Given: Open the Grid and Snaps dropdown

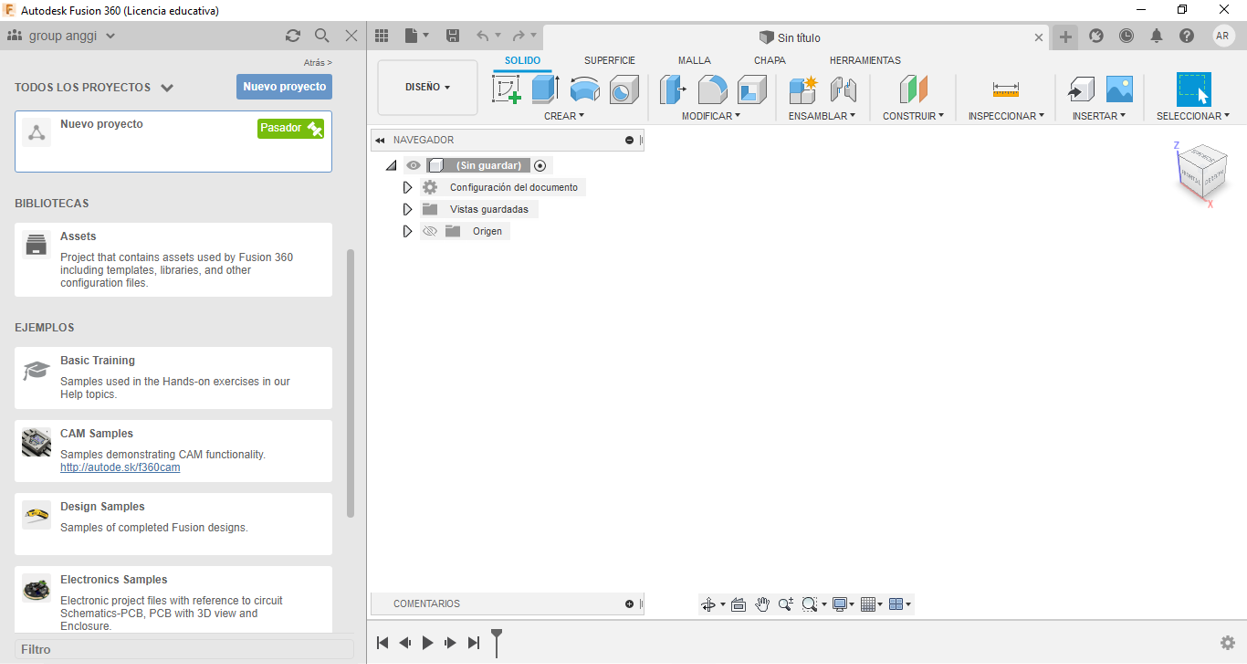Looking at the screenshot, I should (x=871, y=604).
